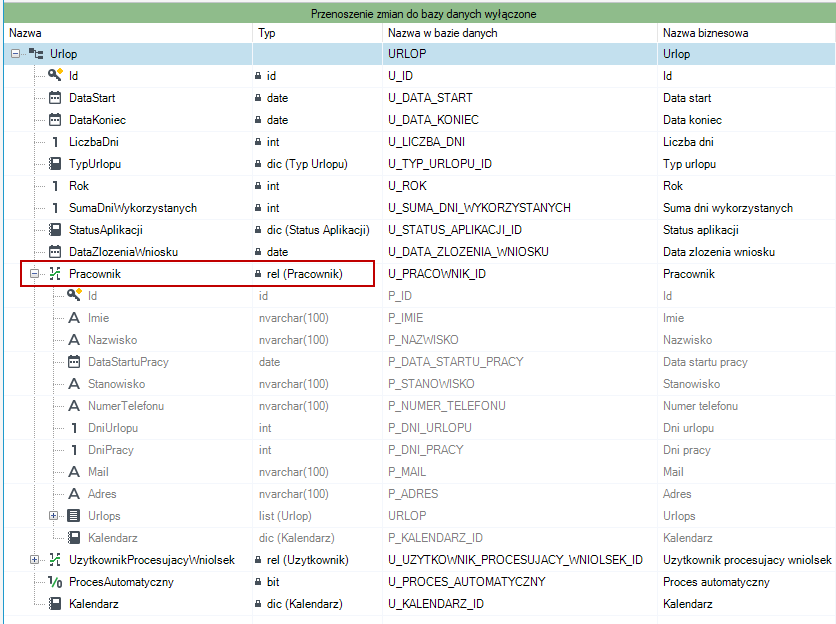Viewport: 836px width, 624px height.
Task: Expand the UzytkownikProcesujacyWniolsek node
Action: pos(35,560)
